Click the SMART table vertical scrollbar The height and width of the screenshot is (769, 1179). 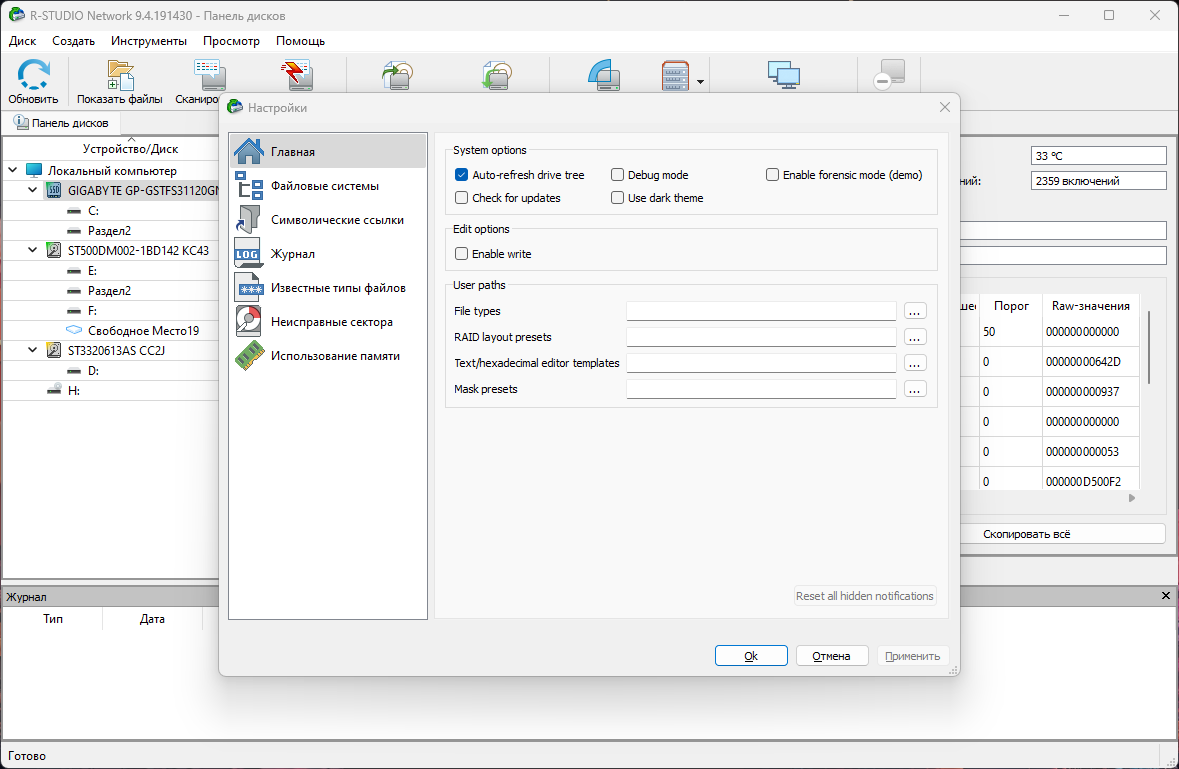(x=1148, y=348)
